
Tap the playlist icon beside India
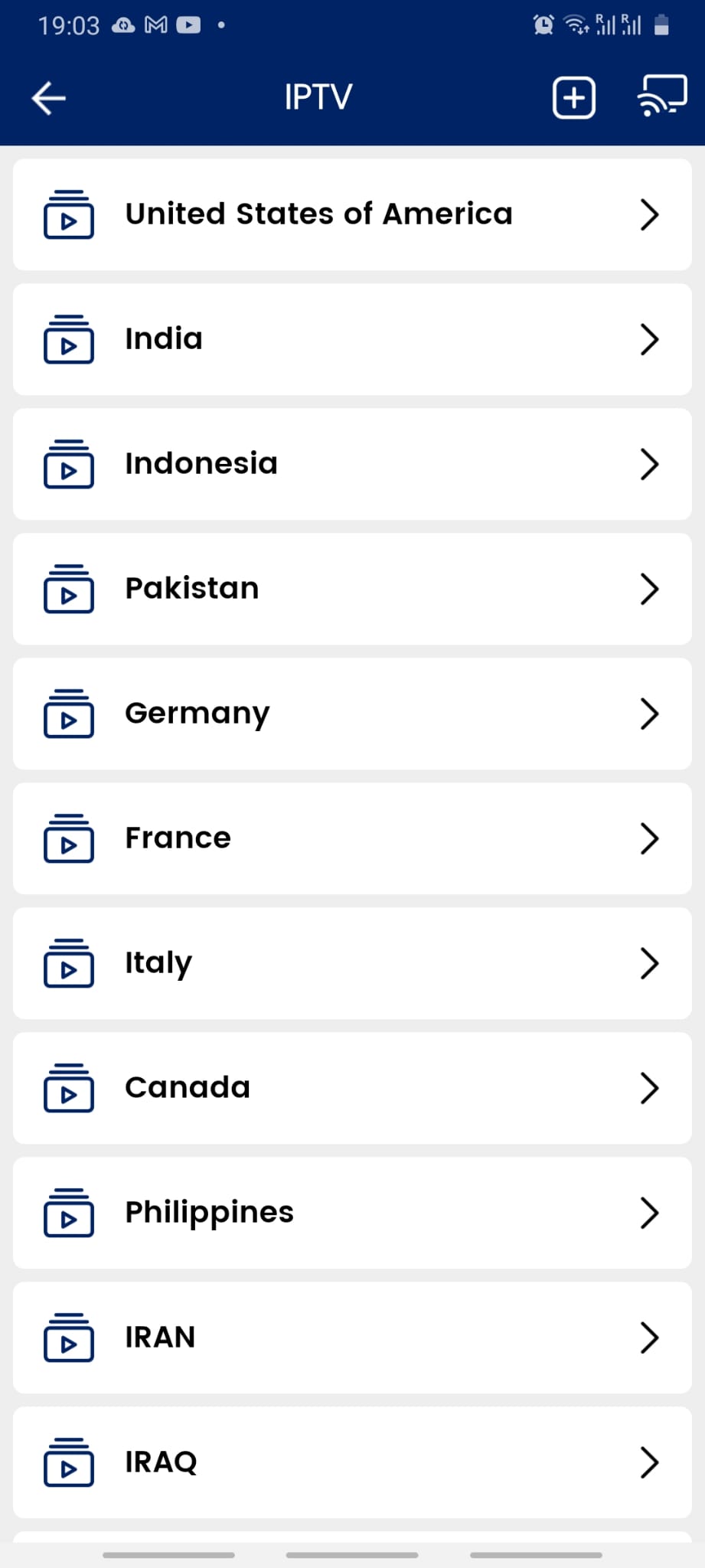click(69, 339)
